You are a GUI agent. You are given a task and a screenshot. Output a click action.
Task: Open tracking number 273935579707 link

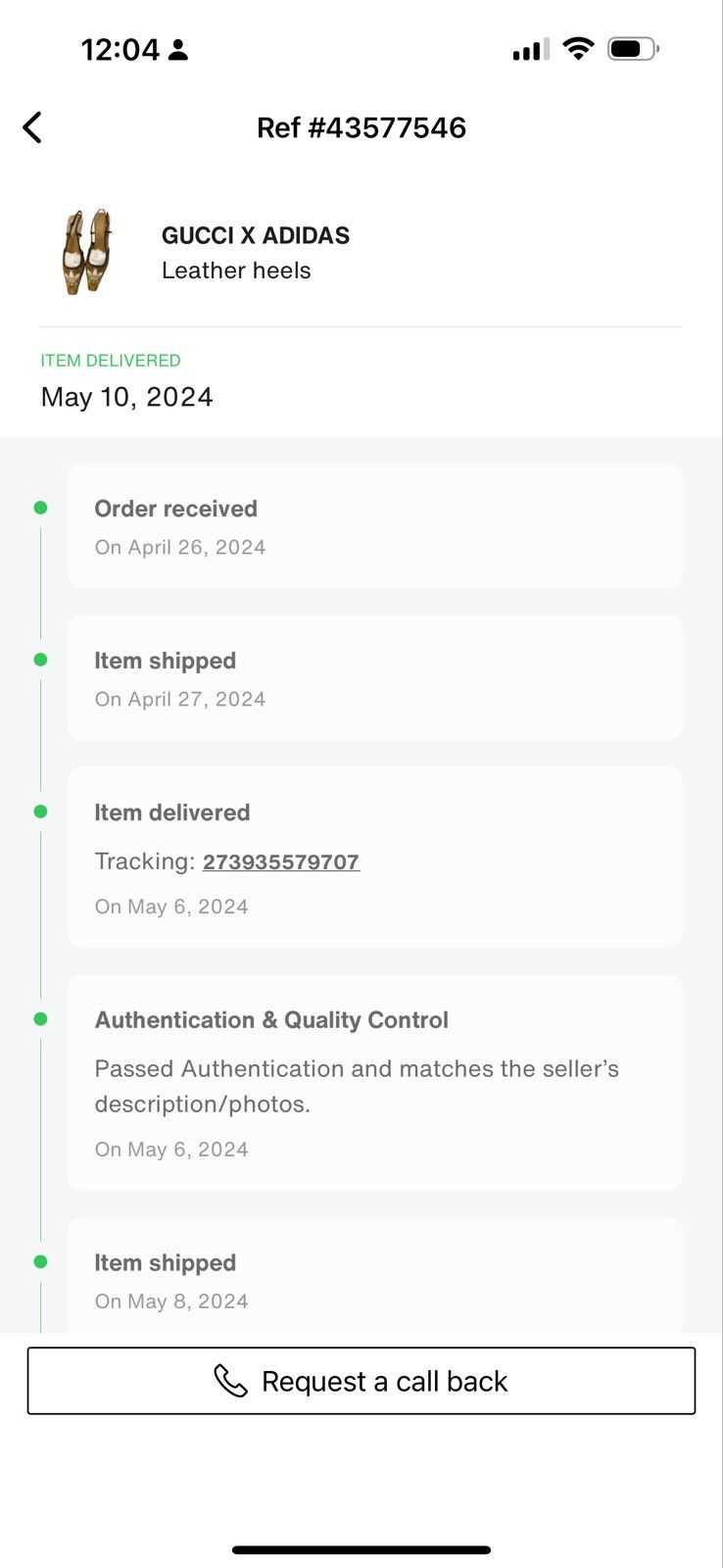pos(281,861)
